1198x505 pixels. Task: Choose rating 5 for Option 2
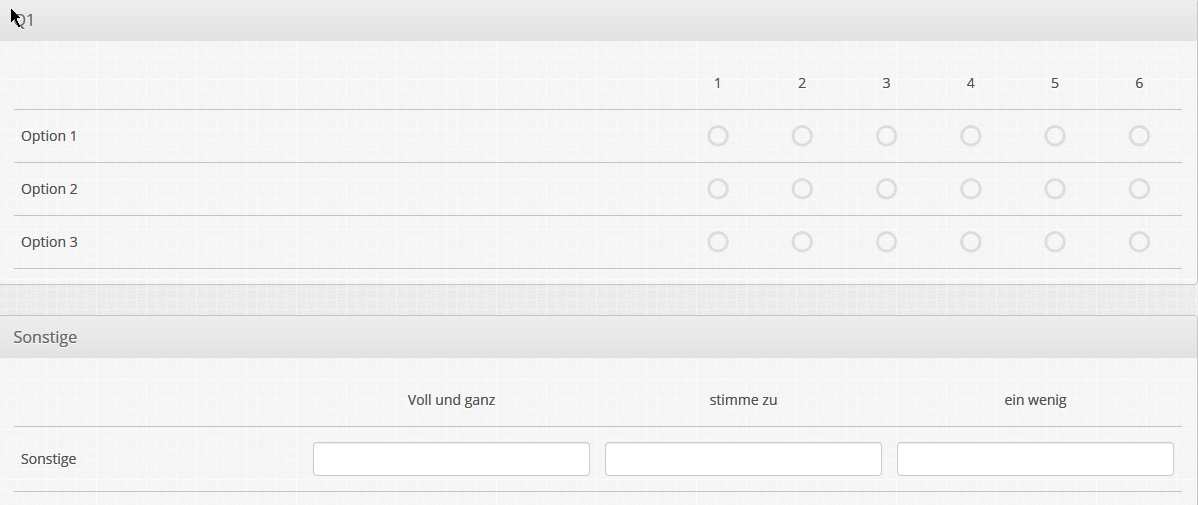[1055, 189]
